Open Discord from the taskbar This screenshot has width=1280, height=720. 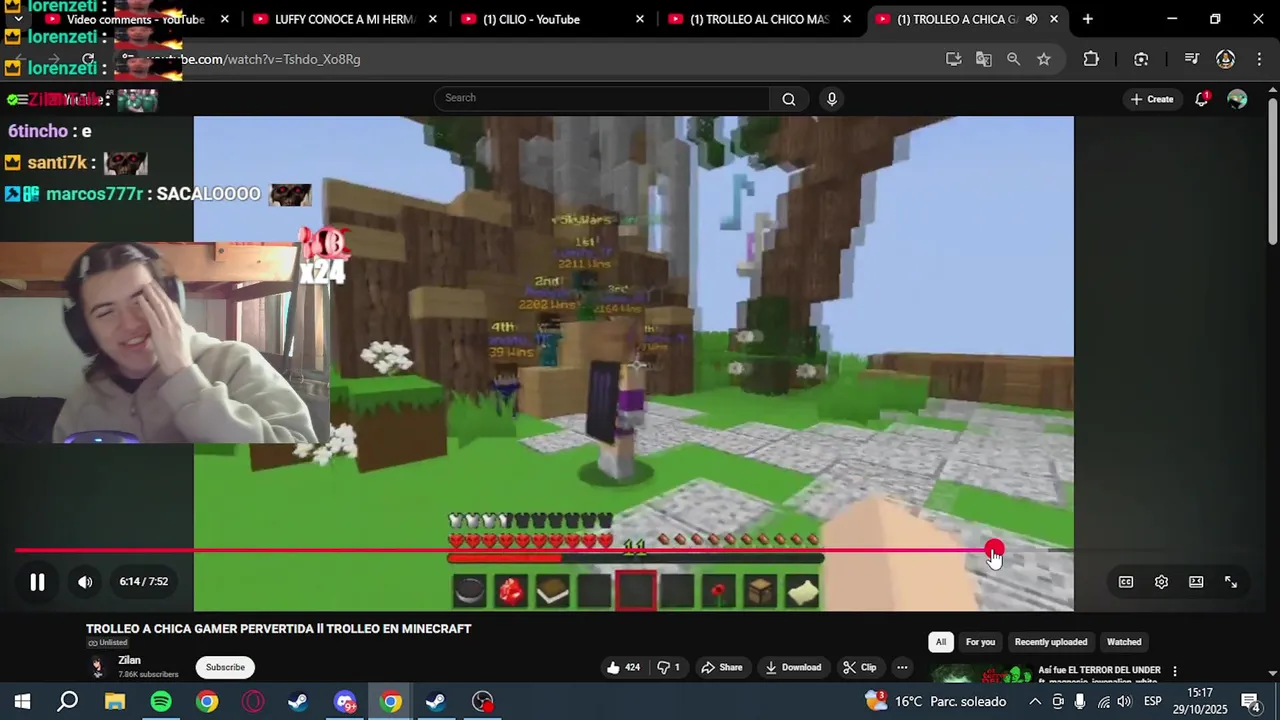(345, 702)
